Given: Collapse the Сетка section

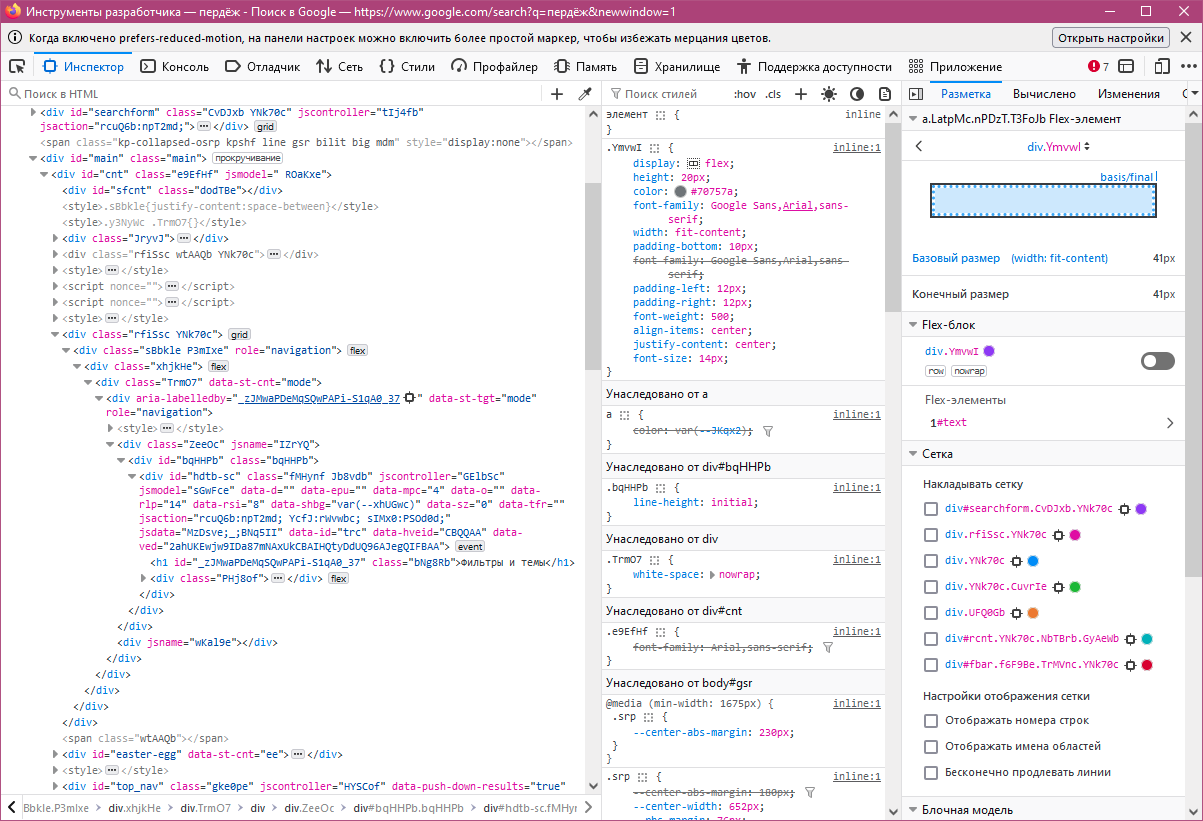Looking at the screenshot, I should tap(913, 454).
